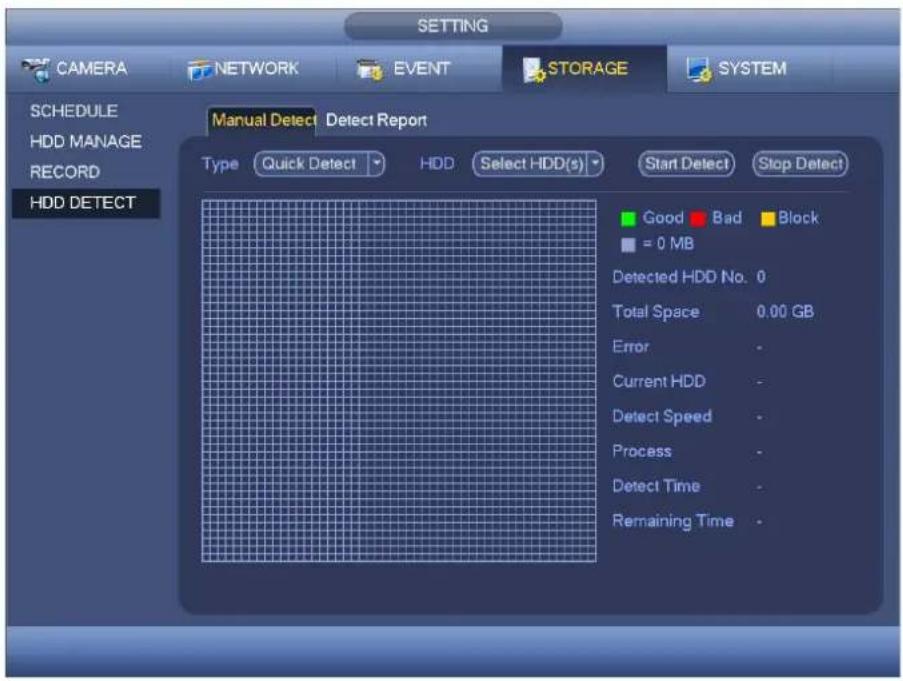
Task: Select RECORD in the sidebar
Action: pyautogui.click(x=65, y=172)
